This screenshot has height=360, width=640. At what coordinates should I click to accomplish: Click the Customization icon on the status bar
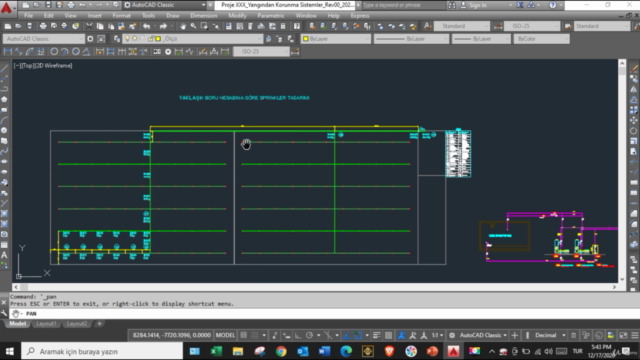coord(635,335)
